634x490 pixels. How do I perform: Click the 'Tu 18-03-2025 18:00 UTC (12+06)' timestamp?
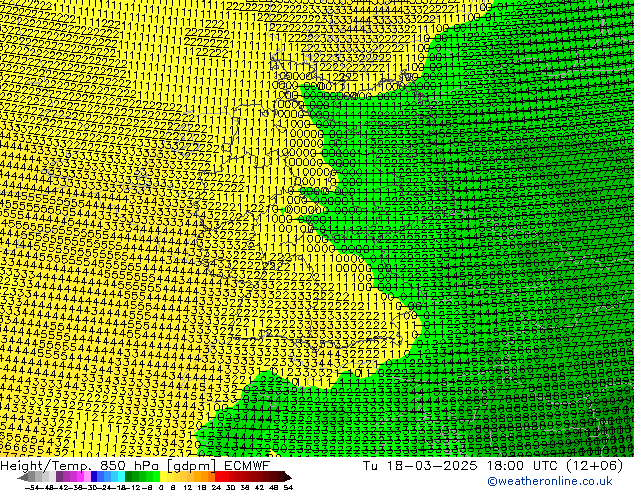(x=493, y=465)
